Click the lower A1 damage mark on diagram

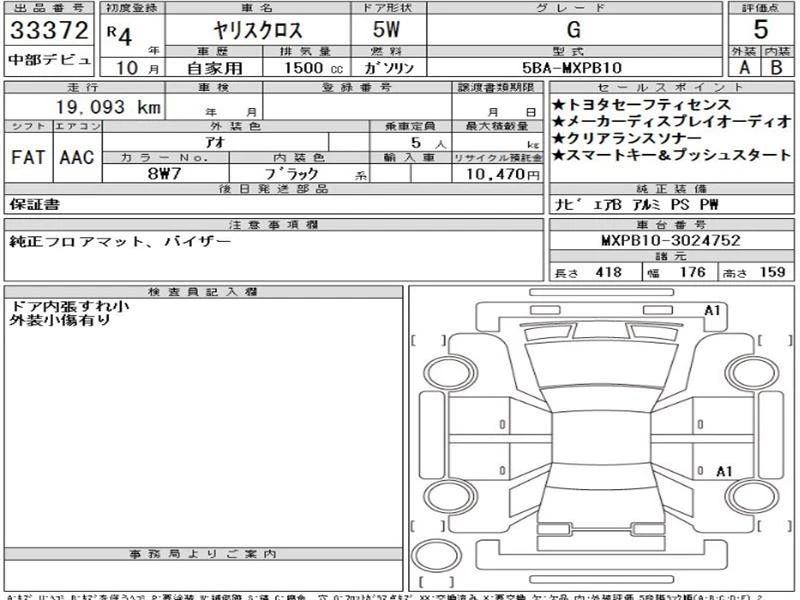pos(724,471)
